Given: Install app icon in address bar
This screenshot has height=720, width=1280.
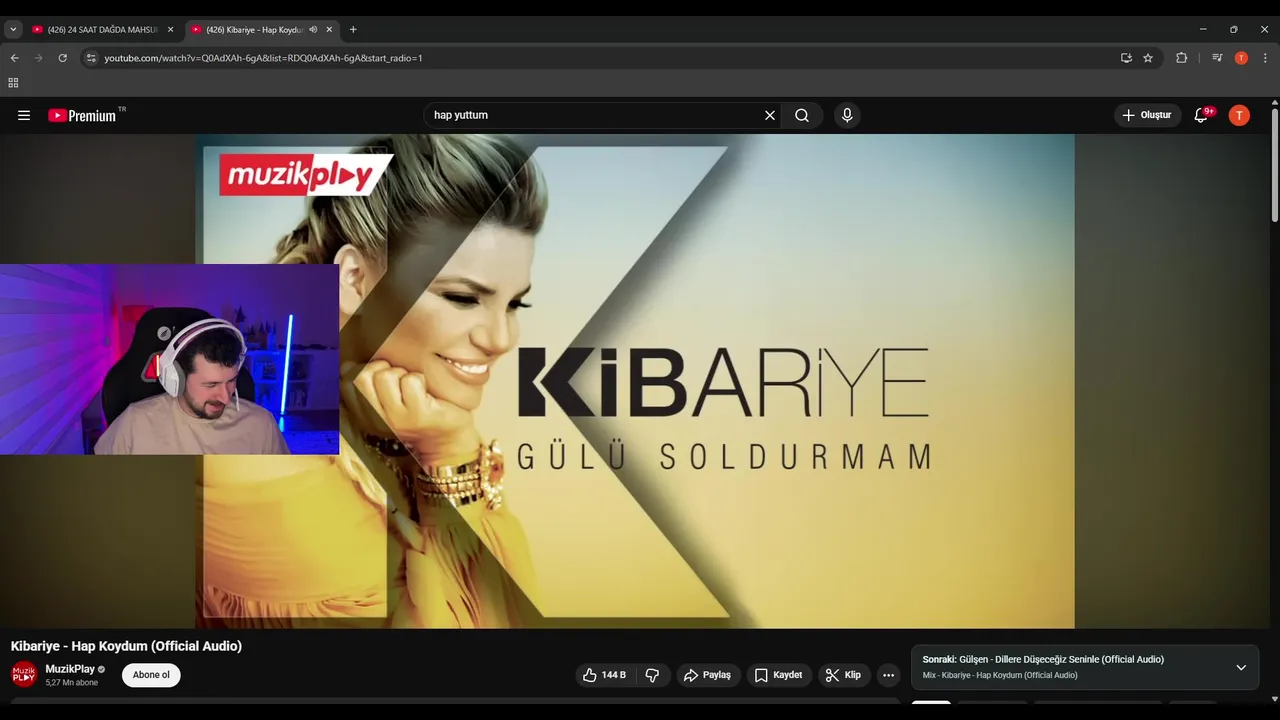Looking at the screenshot, I should tap(1126, 58).
